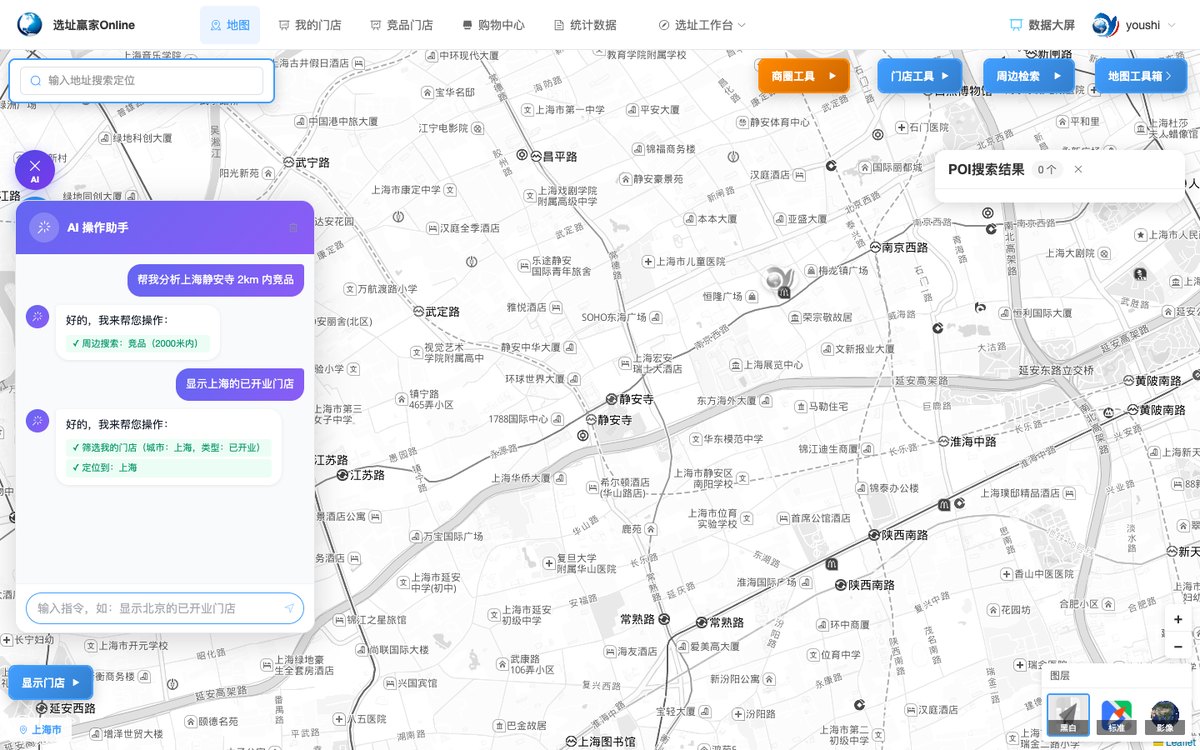The width and height of the screenshot is (1200, 750).
Task: Expand the 显示门店 dropdown button
Action: coord(50,682)
